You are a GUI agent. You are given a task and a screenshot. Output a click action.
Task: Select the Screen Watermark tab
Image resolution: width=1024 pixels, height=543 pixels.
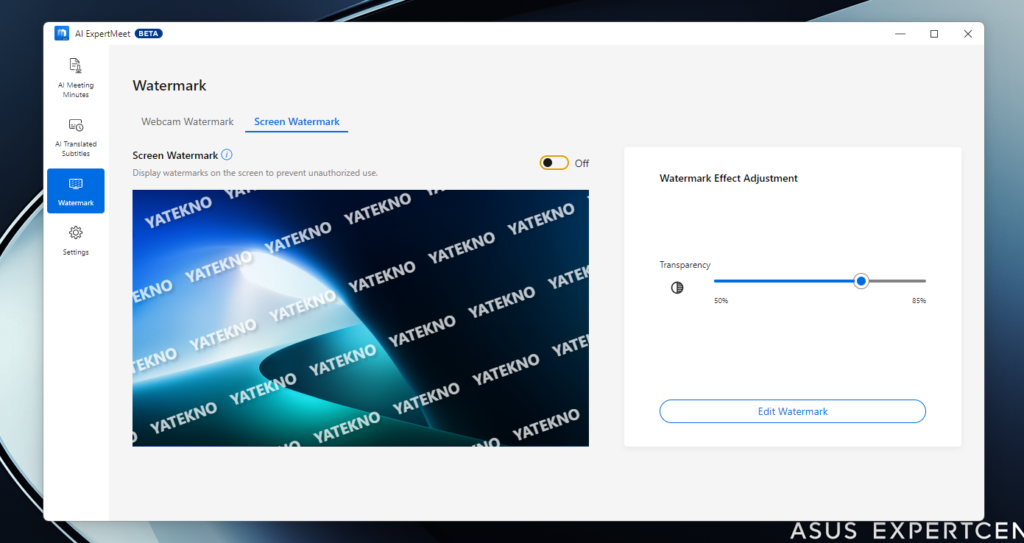click(296, 122)
